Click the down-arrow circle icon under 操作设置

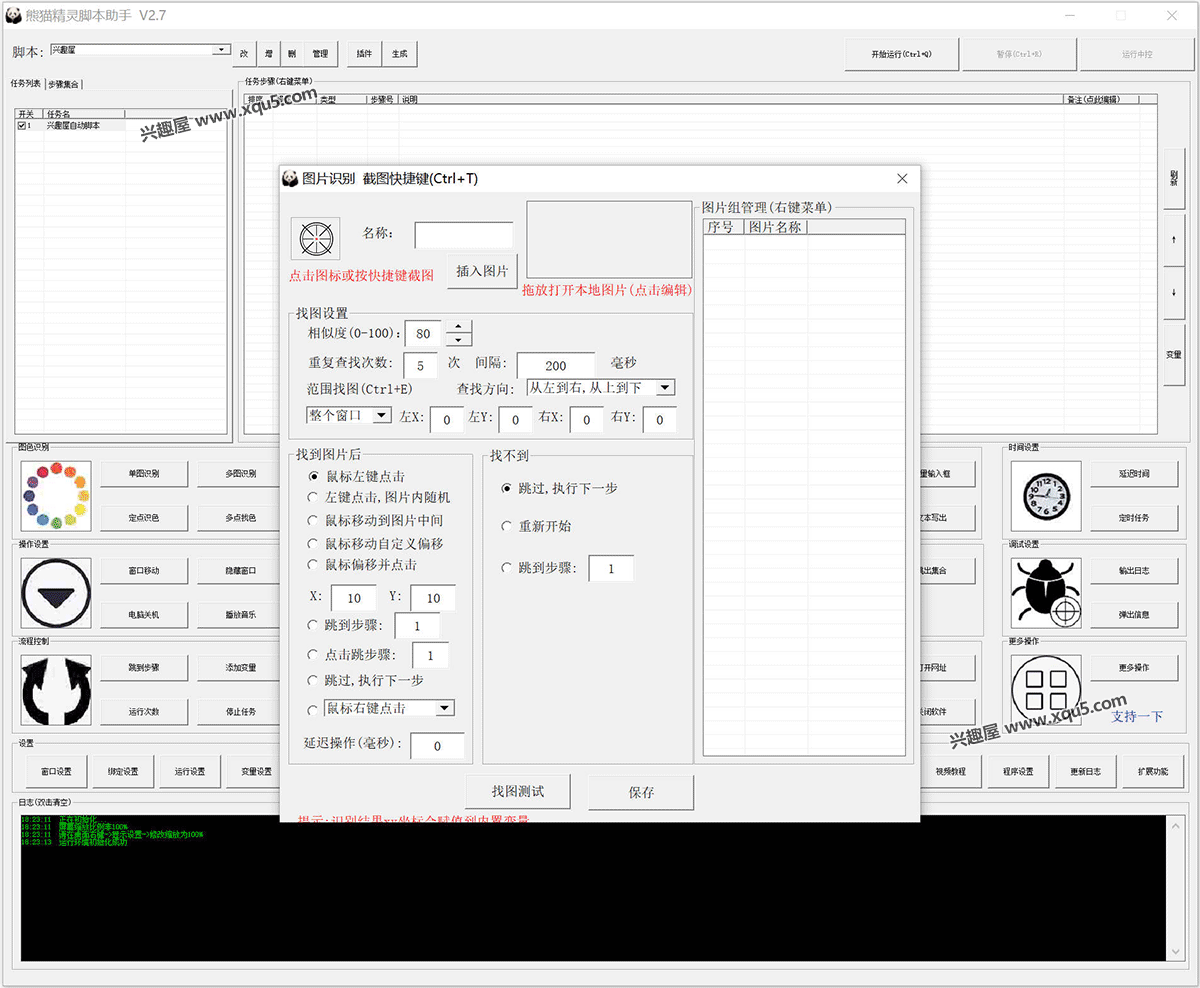(56, 593)
